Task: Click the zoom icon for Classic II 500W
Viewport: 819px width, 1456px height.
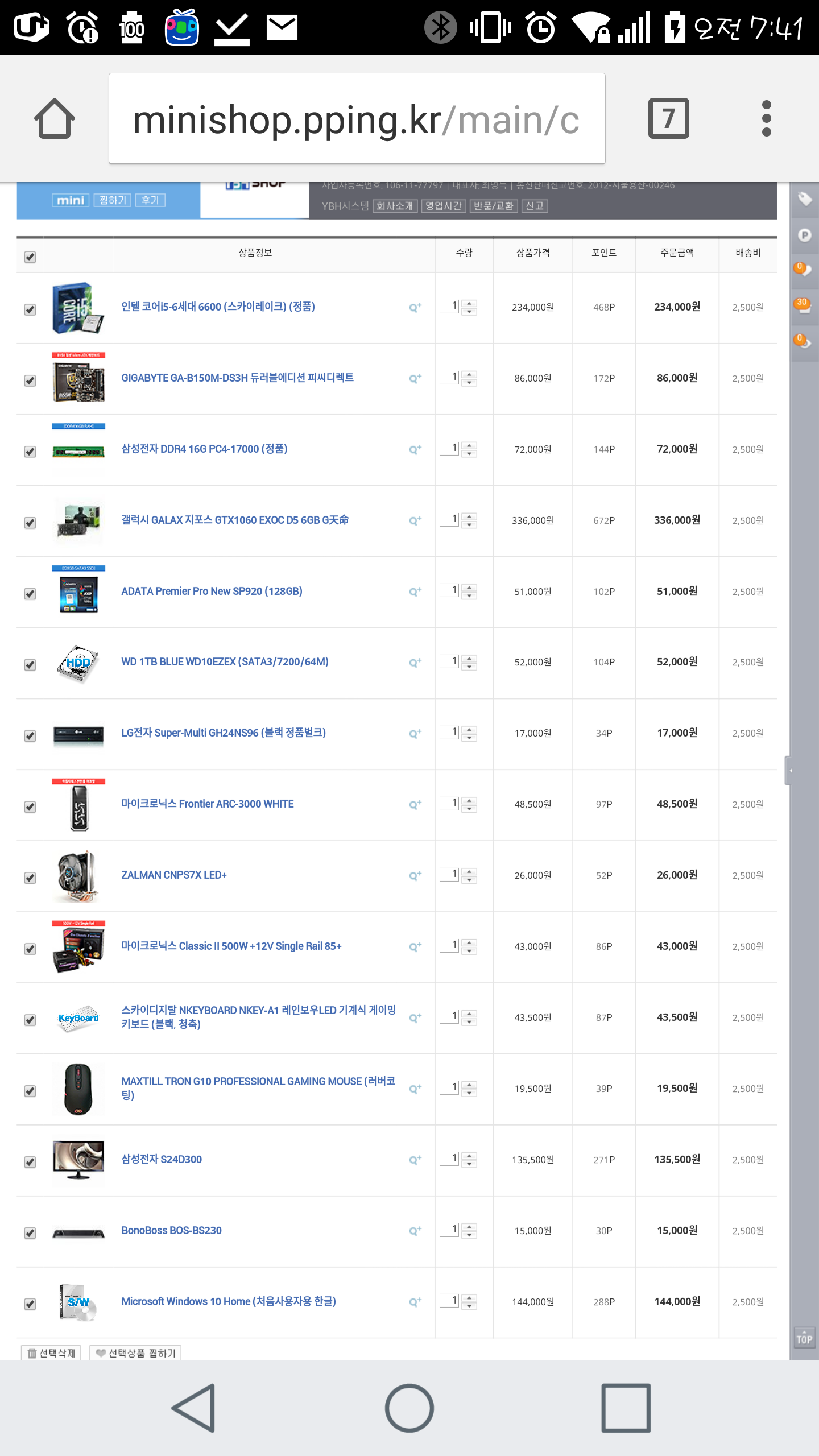Action: click(x=415, y=947)
